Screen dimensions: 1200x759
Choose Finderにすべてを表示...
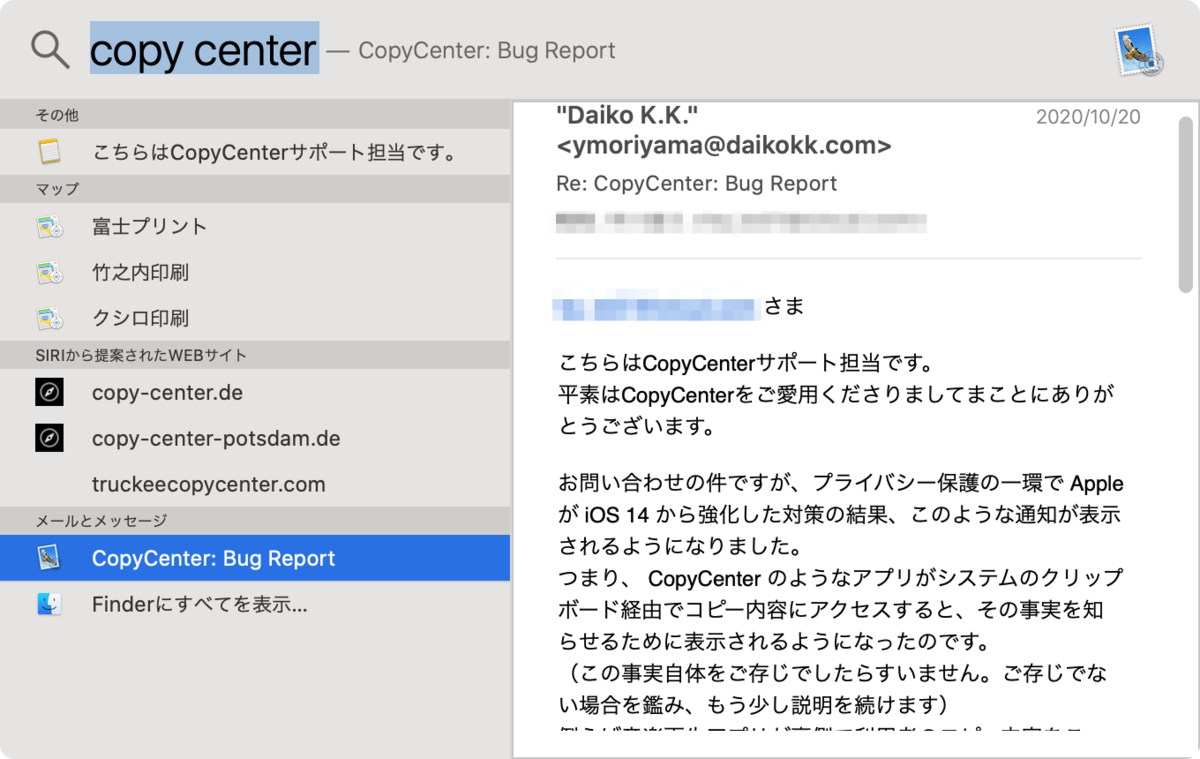(255, 604)
